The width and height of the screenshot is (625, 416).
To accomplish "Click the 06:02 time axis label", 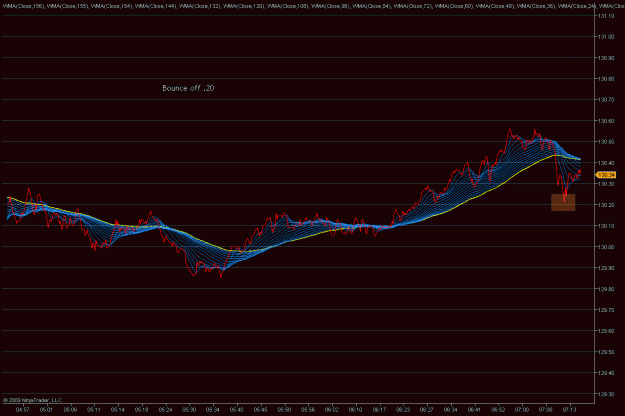I will (x=332, y=410).
